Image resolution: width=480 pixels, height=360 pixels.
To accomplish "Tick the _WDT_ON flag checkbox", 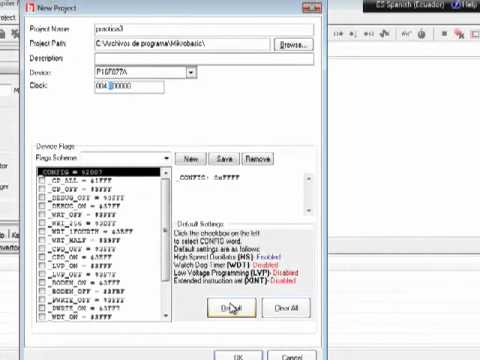I will point(42,317).
